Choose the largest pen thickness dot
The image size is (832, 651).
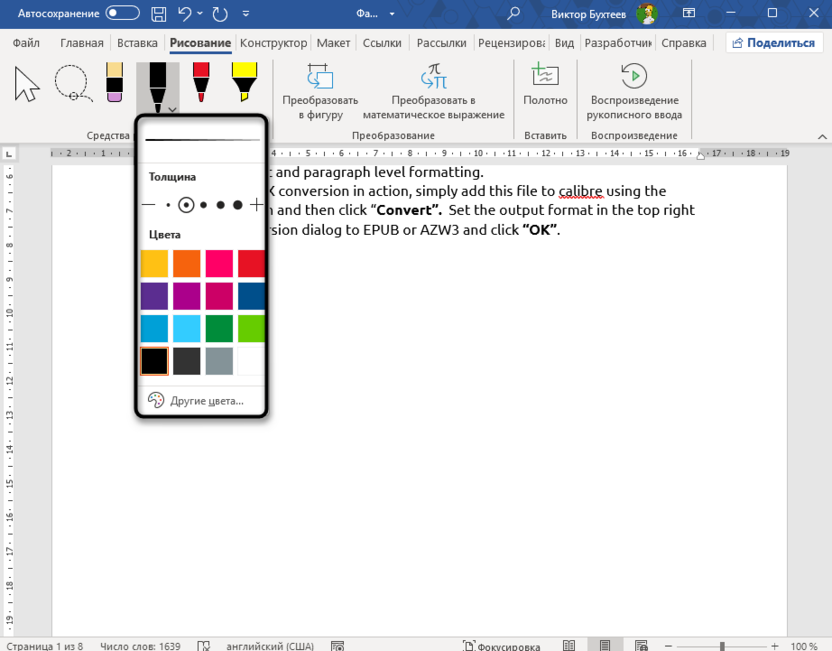pos(237,205)
